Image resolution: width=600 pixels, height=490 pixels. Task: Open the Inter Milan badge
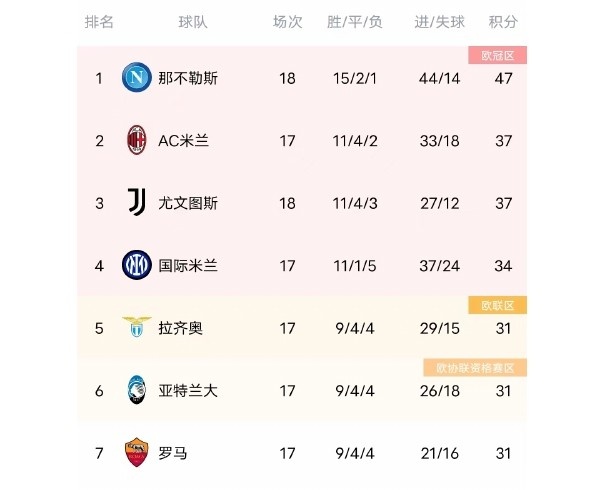click(137, 265)
